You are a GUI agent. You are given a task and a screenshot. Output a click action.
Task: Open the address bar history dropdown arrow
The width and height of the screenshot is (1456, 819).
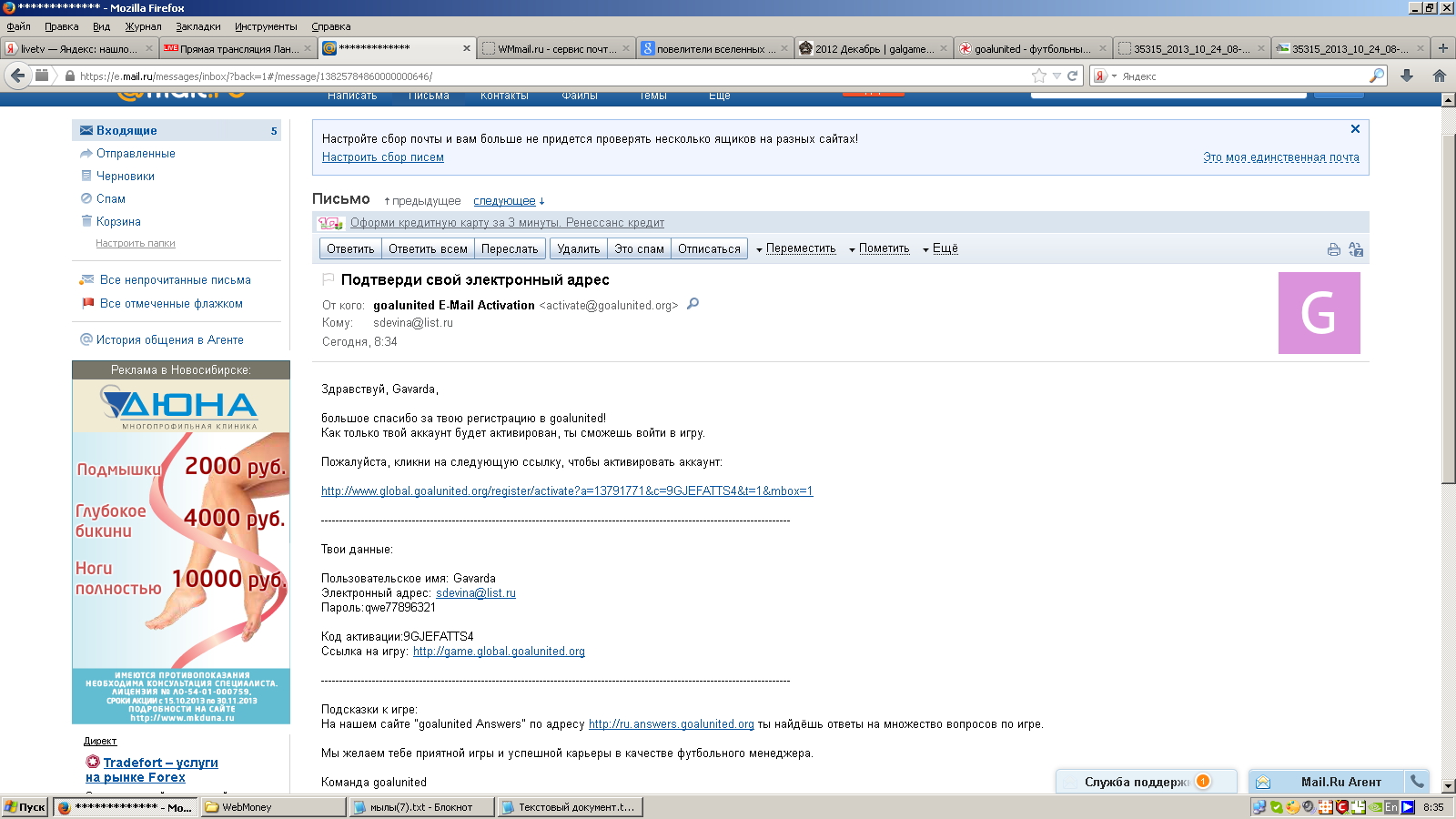1057,76
